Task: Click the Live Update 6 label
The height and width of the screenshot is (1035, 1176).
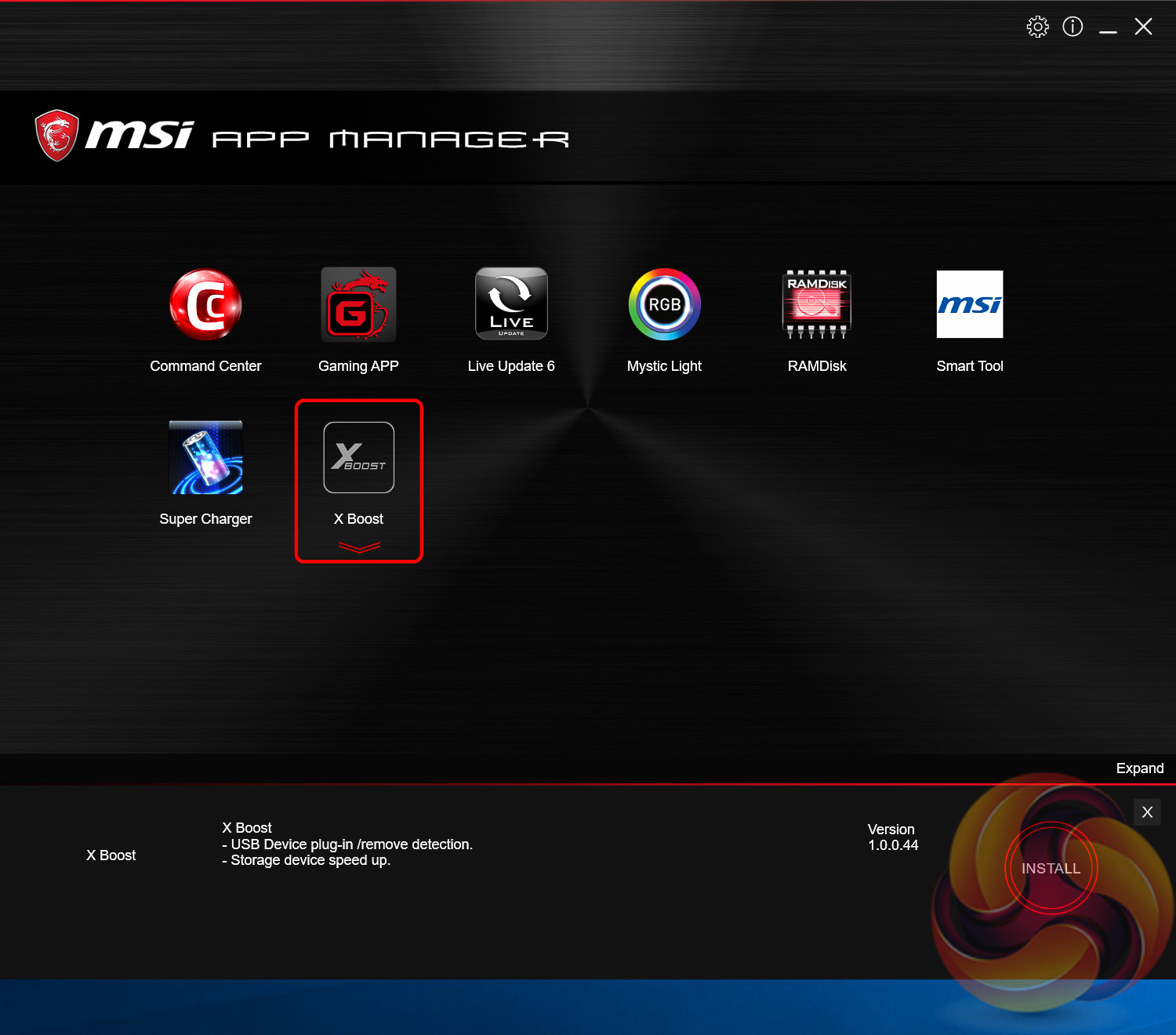Action: 511,366
